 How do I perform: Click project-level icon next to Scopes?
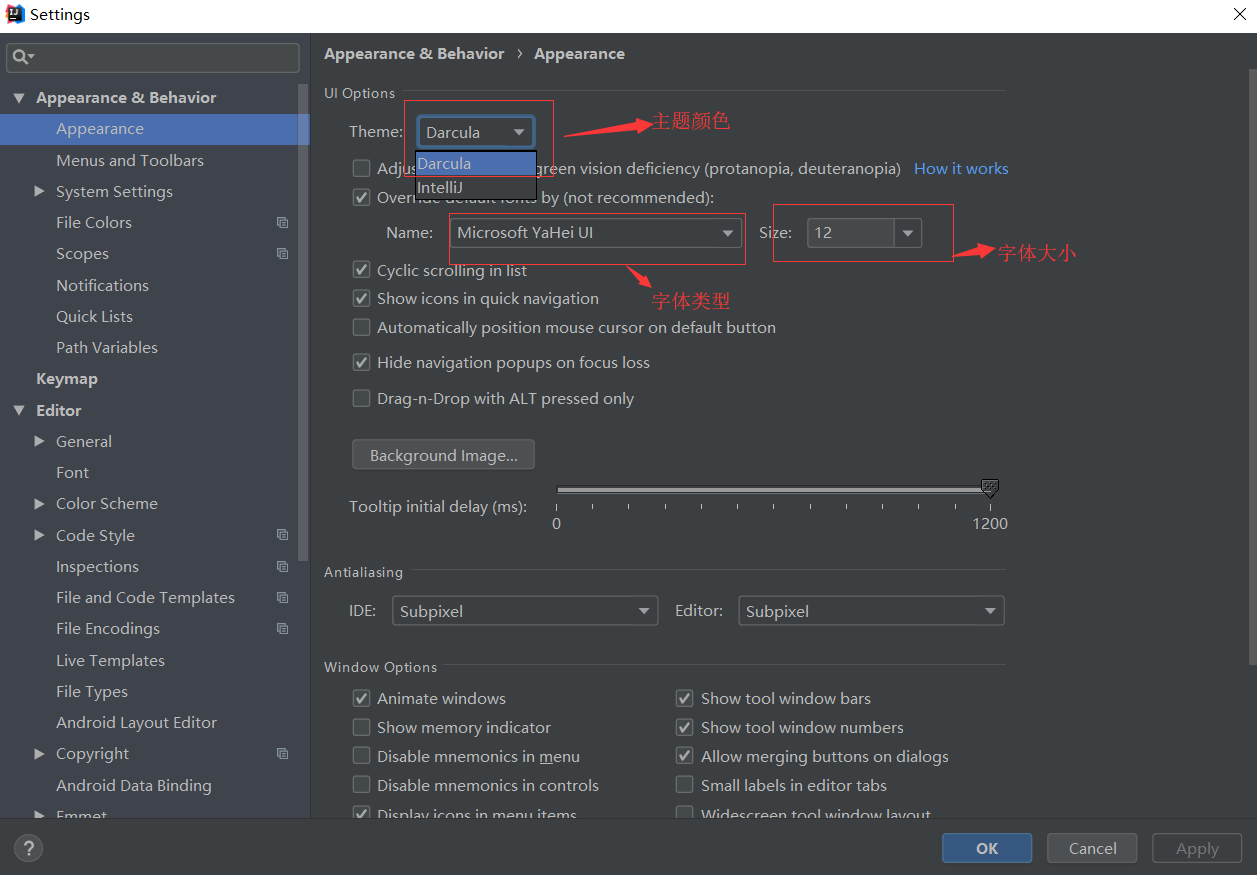(282, 254)
